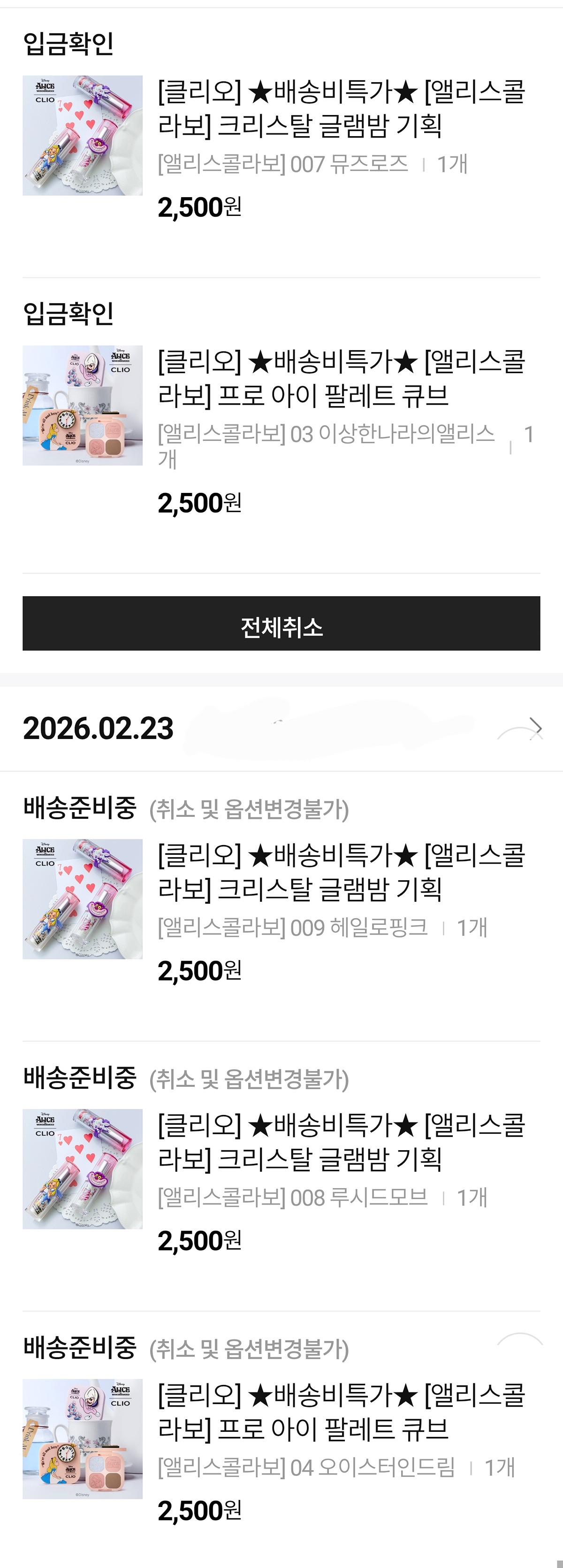Open product title above 007 뮤즈로즈 option
Screen dimensions: 563x1568
[x=341, y=108]
